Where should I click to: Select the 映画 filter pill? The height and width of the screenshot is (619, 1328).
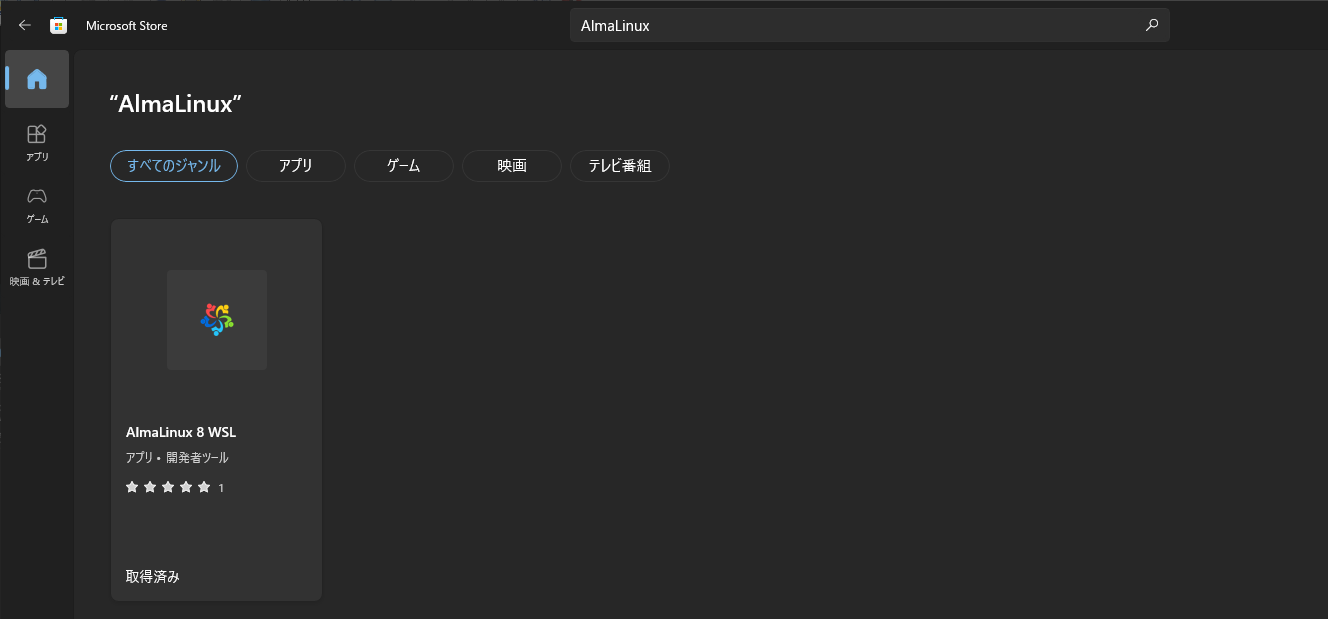[511, 166]
